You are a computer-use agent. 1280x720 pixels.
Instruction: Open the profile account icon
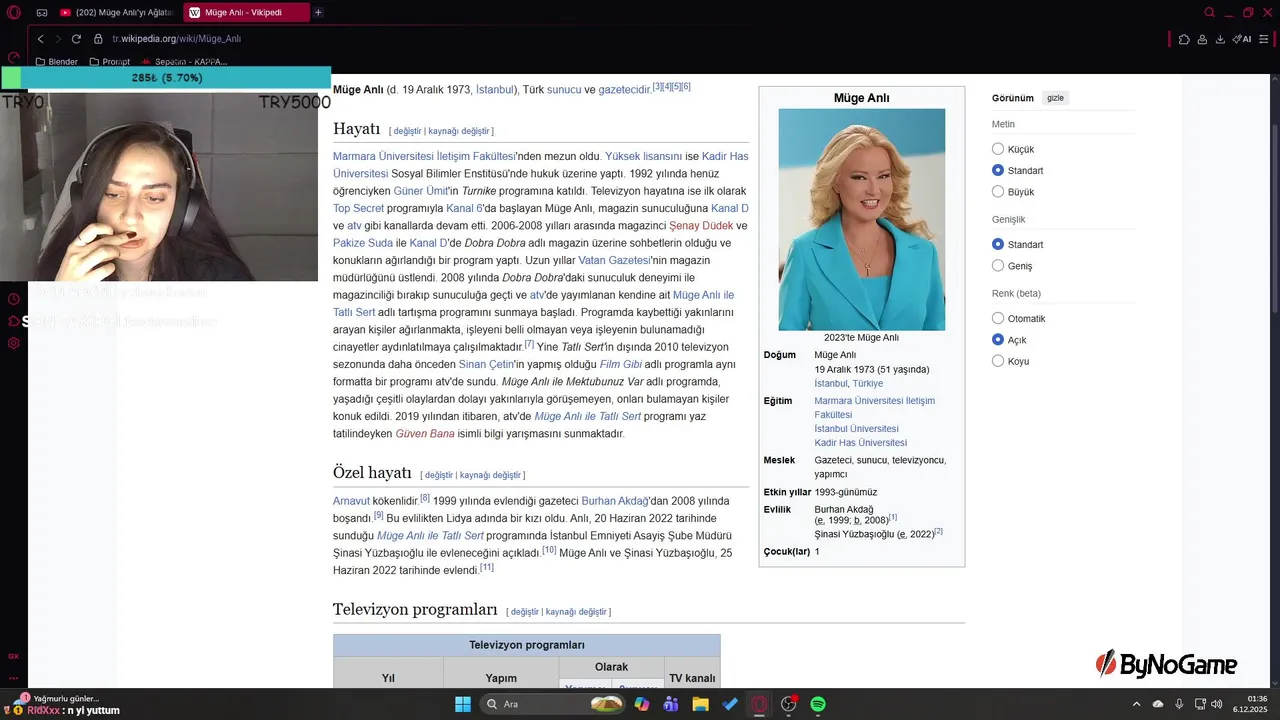pyautogui.click(x=1202, y=39)
